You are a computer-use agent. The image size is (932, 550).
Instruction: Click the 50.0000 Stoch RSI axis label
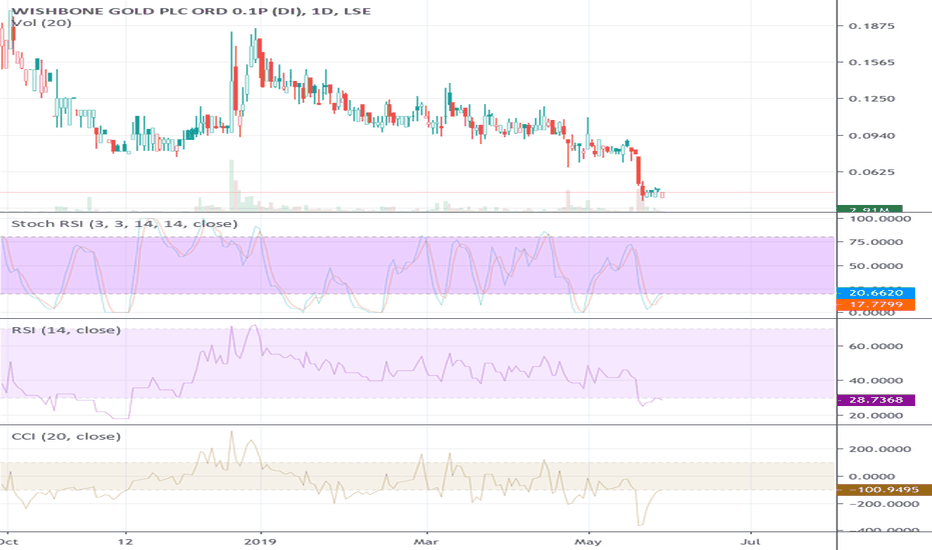[x=876, y=266]
